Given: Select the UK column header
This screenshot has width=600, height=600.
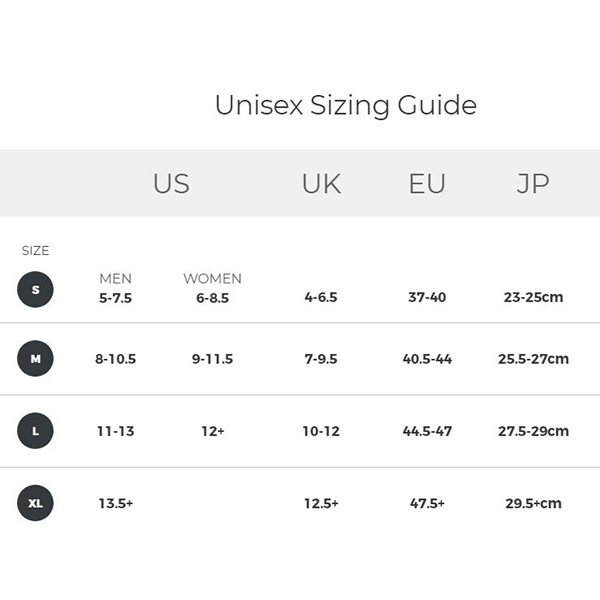Looking at the screenshot, I should [321, 184].
